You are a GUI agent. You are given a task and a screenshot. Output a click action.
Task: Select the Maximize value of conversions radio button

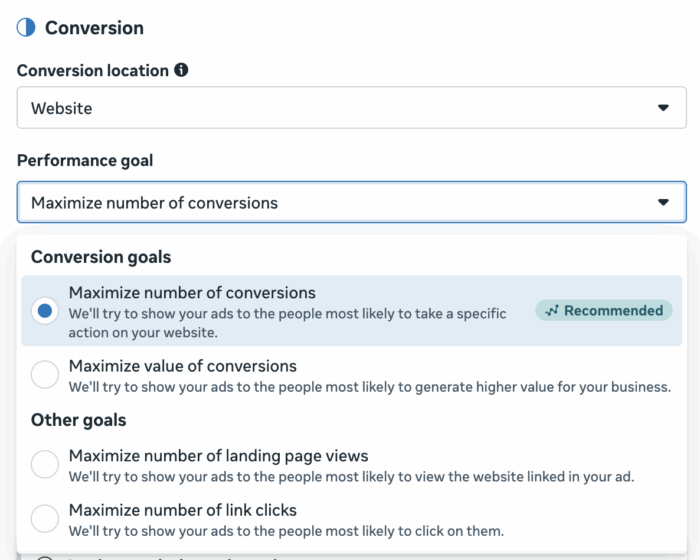point(45,375)
